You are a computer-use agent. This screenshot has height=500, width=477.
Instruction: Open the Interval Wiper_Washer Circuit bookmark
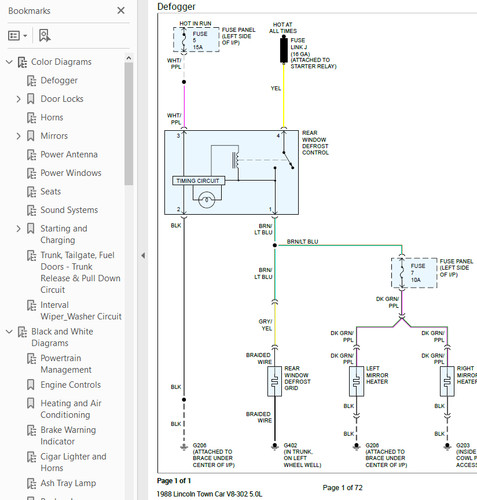click(81, 311)
